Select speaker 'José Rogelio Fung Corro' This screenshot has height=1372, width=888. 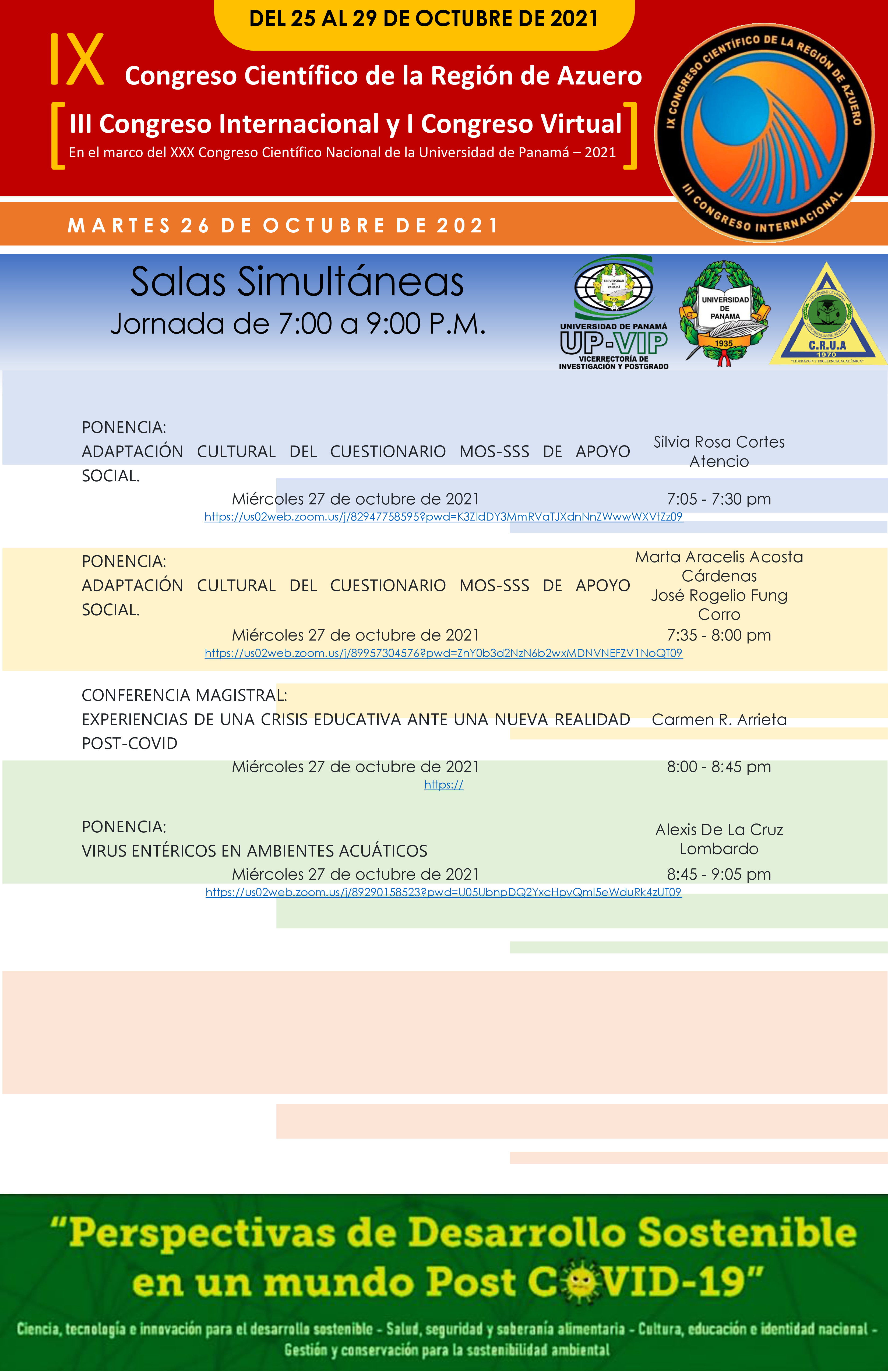point(719,605)
